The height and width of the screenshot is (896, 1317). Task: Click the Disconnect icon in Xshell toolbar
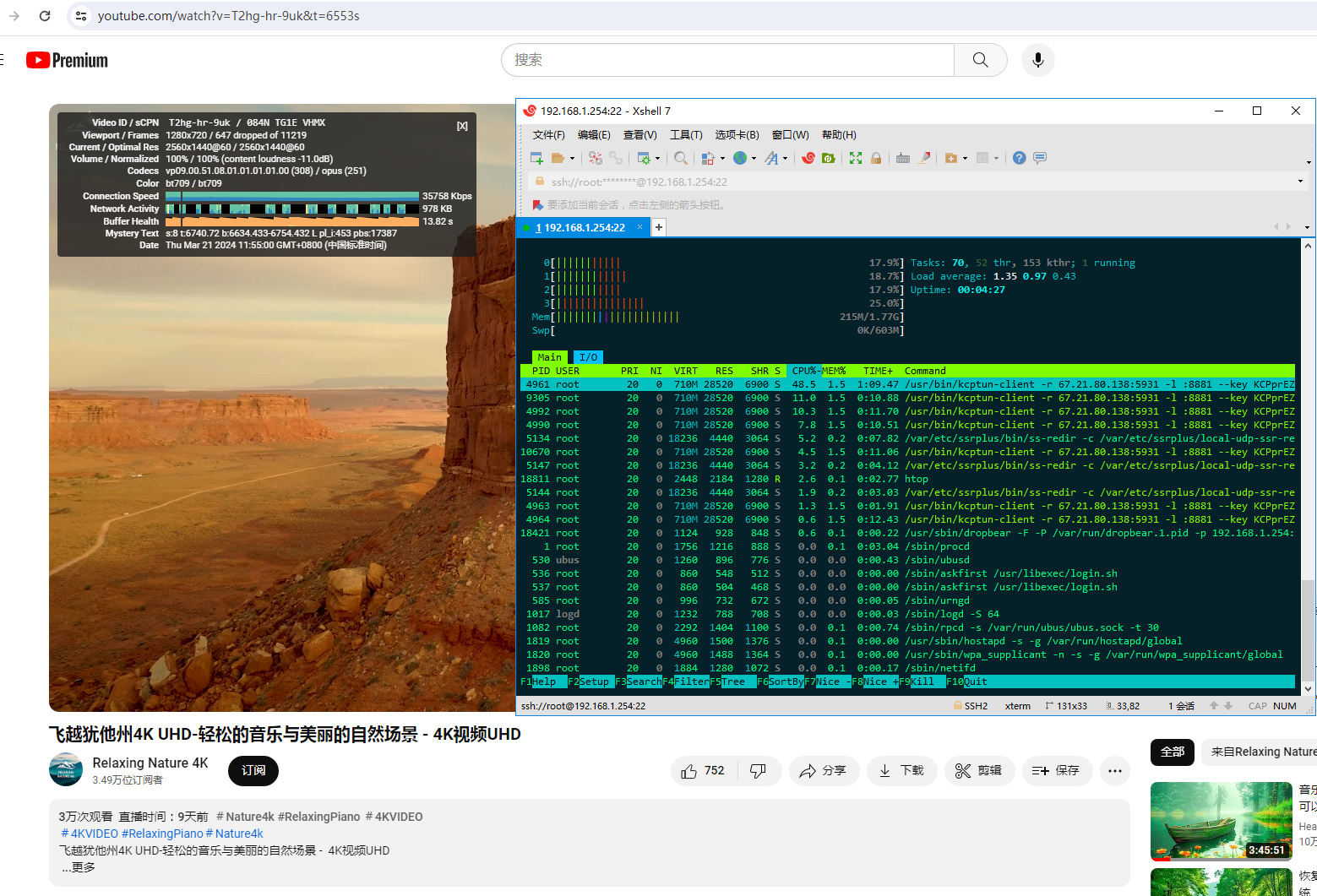[596, 158]
